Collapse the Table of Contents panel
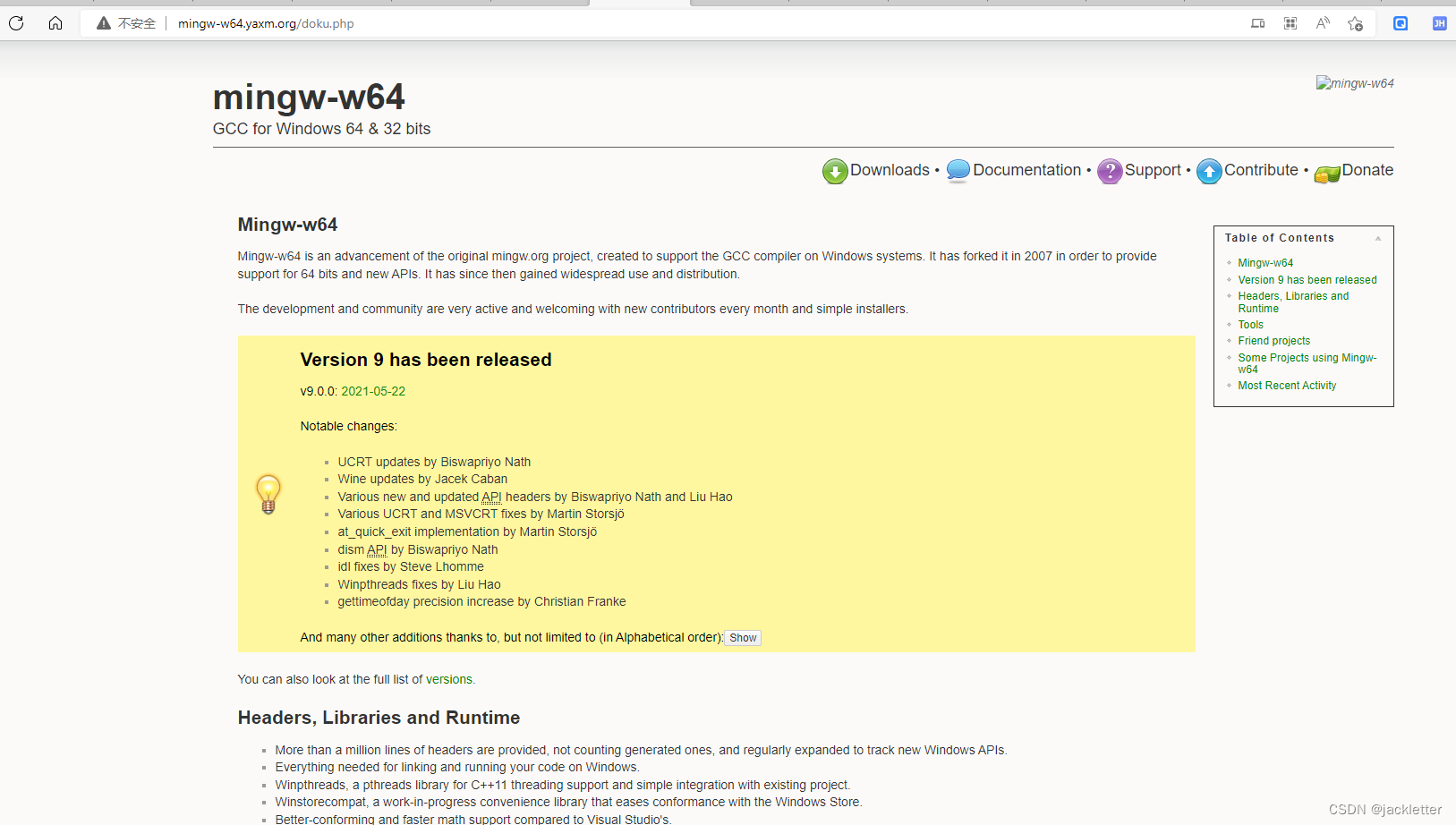 point(1378,238)
